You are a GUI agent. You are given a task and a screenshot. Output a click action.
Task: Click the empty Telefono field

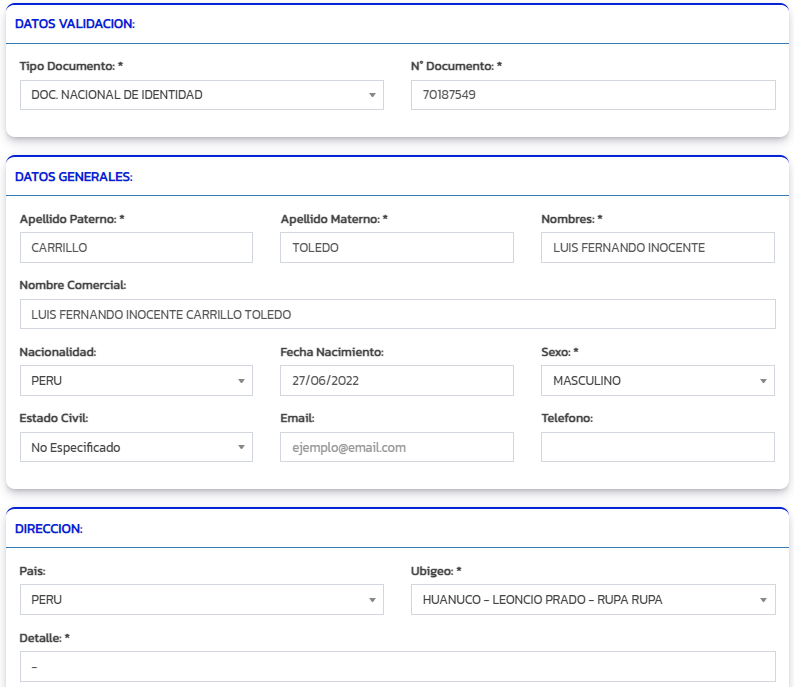(658, 447)
